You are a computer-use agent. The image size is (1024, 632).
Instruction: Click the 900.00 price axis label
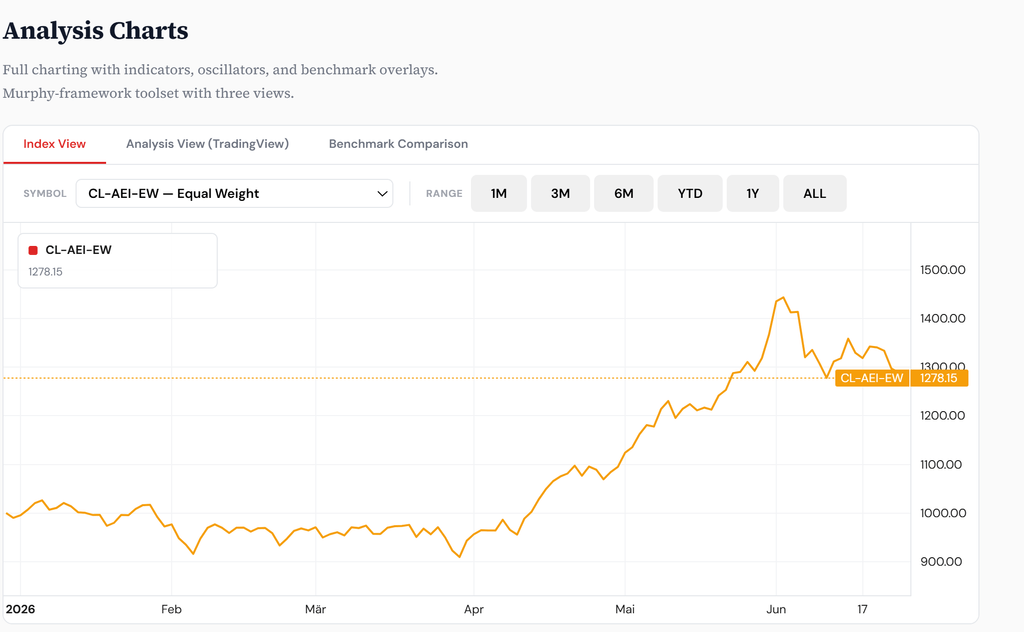click(x=940, y=561)
